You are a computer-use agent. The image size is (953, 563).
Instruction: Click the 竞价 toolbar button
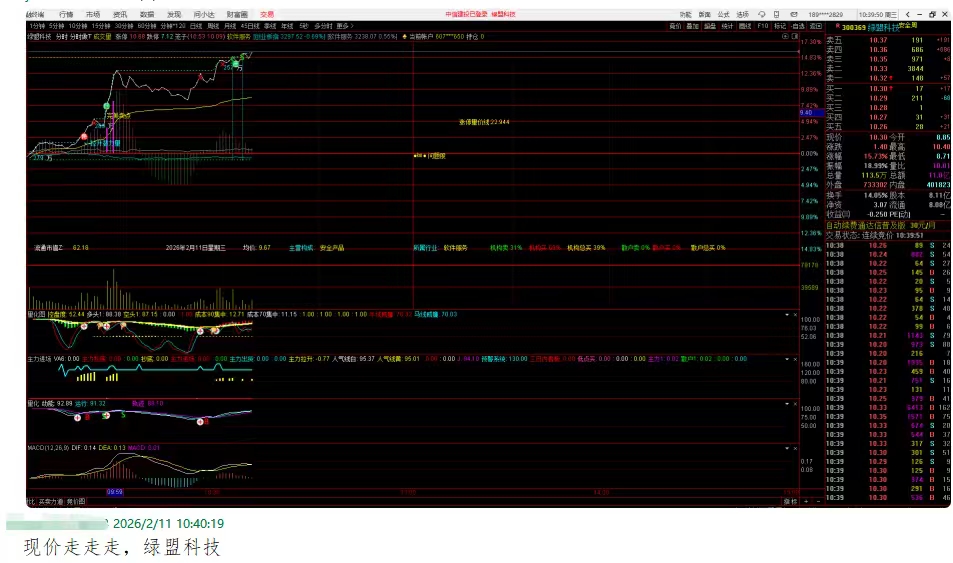(675, 26)
